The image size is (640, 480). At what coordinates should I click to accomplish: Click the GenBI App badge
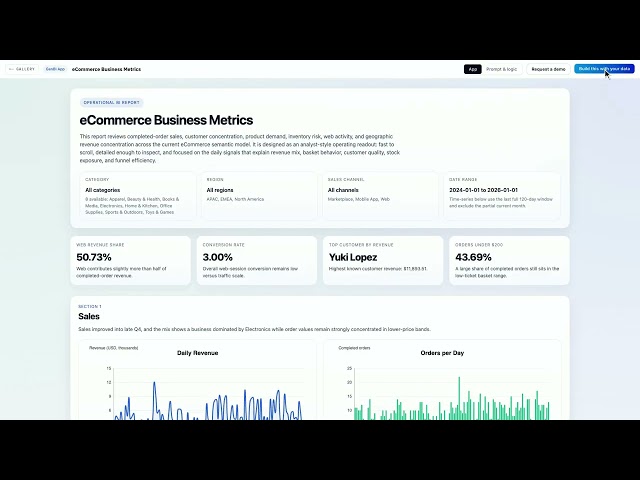(x=55, y=69)
